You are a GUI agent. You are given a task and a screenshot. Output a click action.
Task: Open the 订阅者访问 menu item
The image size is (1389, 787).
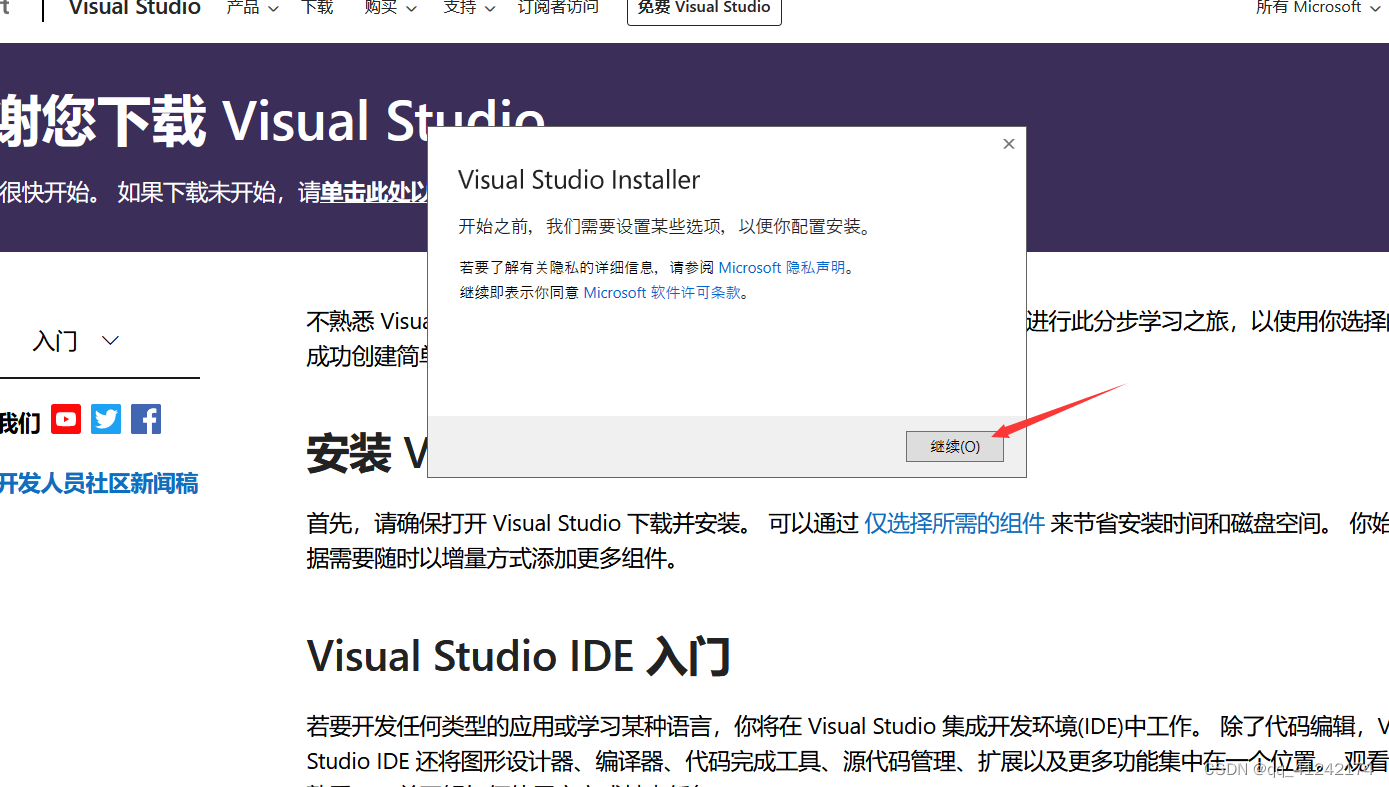click(558, 8)
